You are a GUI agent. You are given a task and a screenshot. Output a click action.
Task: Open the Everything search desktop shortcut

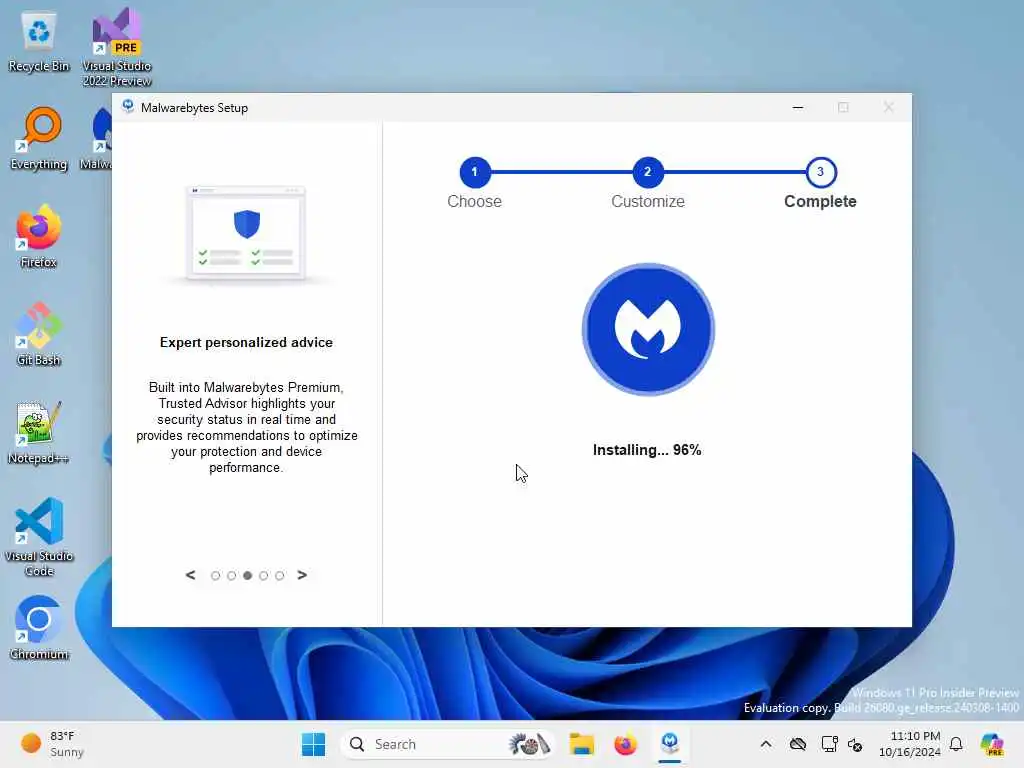point(39,138)
